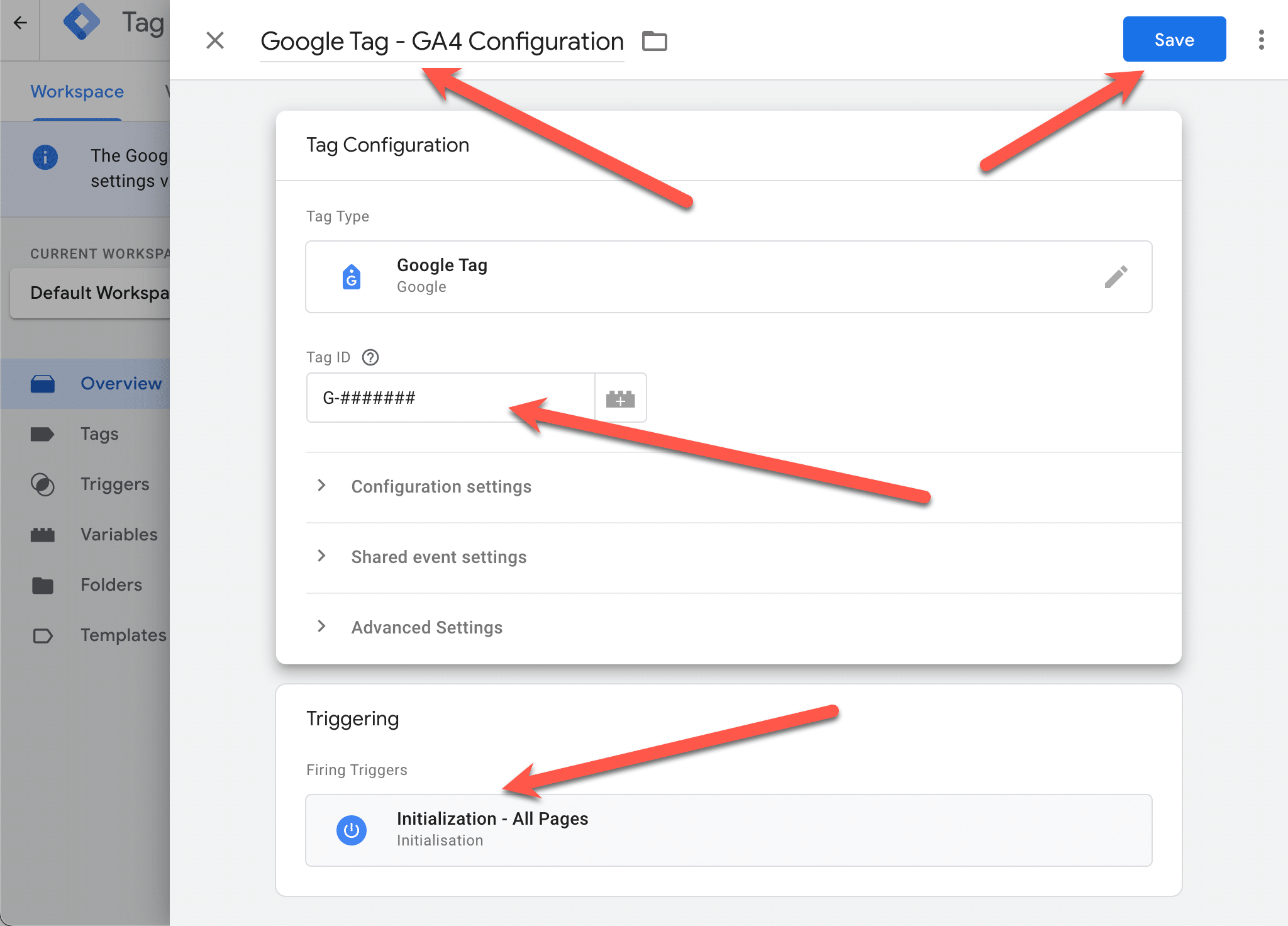Click the Triggering heading
Viewport: 1288px width, 926px height.
point(352,719)
